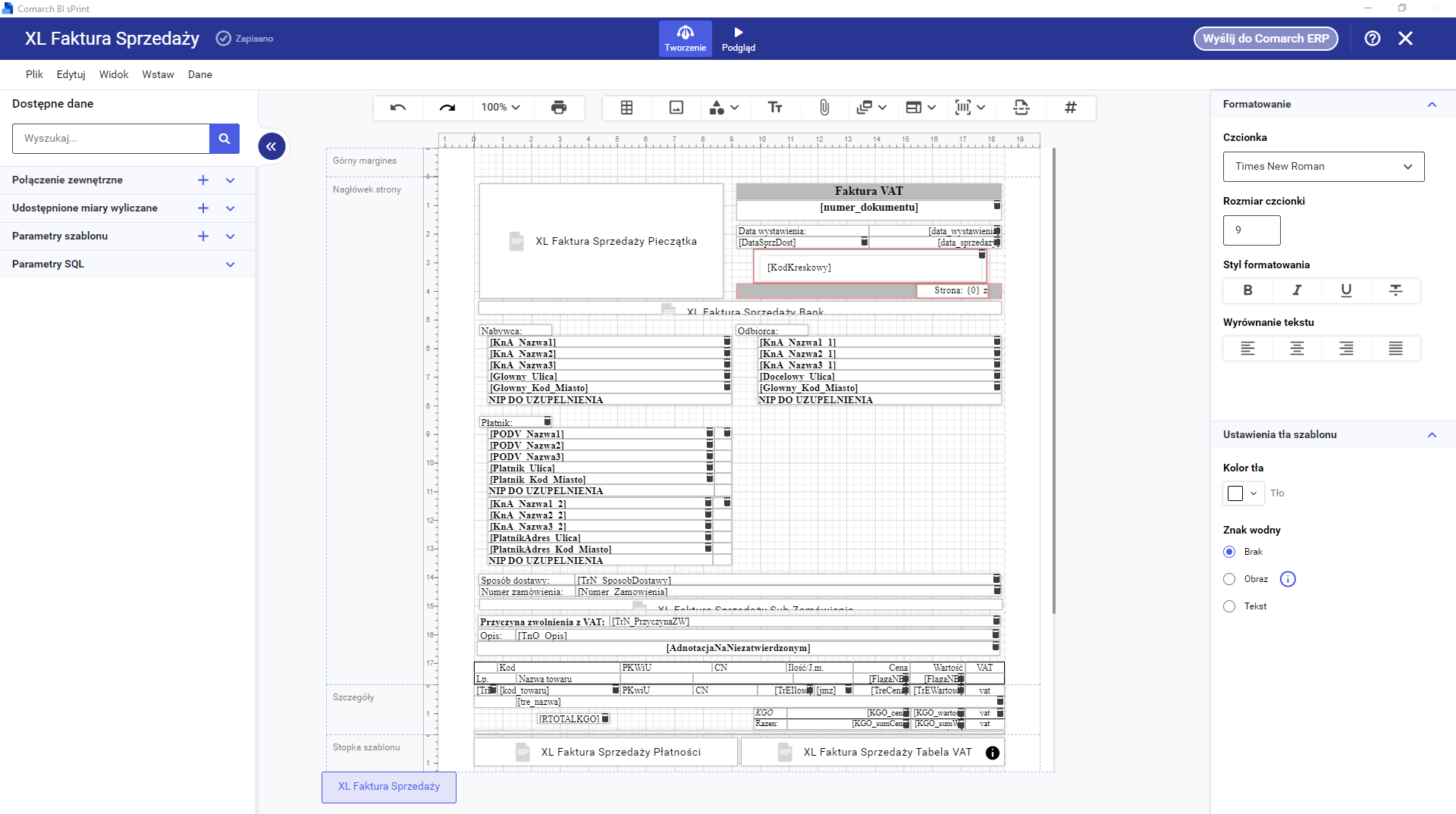
Task: Toggle italic formatting
Action: coord(1297,290)
